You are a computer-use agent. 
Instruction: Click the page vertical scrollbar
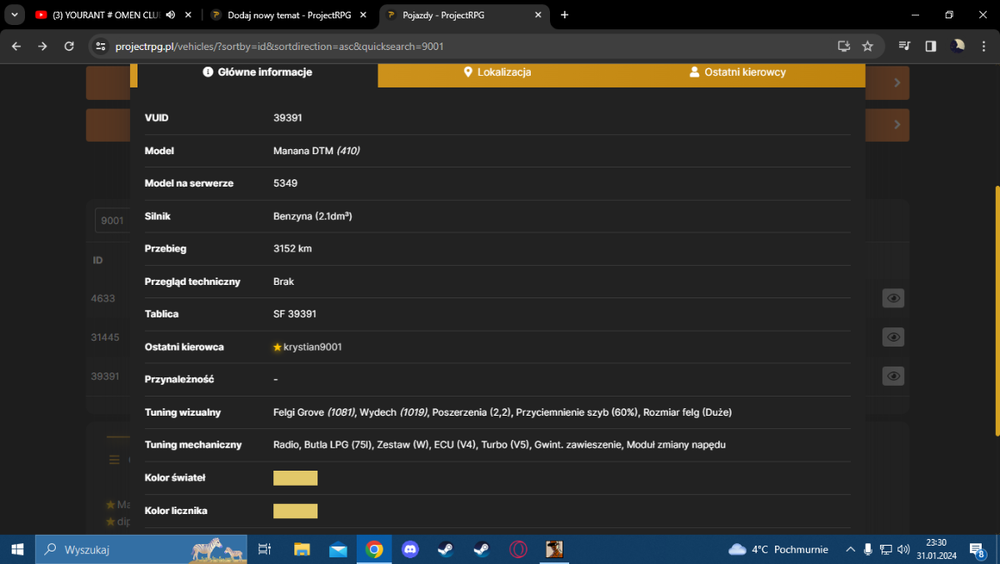pos(996,311)
